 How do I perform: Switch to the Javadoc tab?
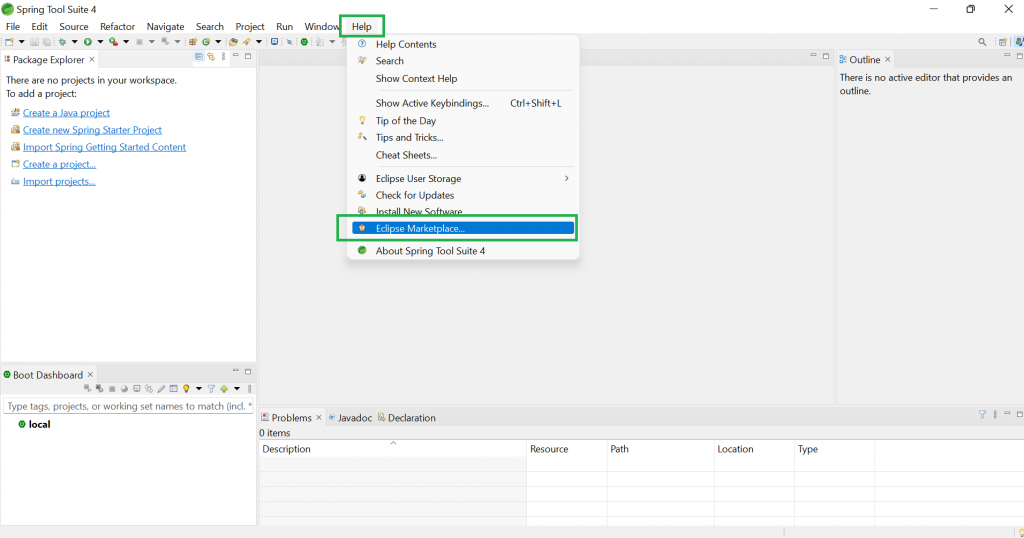coord(350,418)
